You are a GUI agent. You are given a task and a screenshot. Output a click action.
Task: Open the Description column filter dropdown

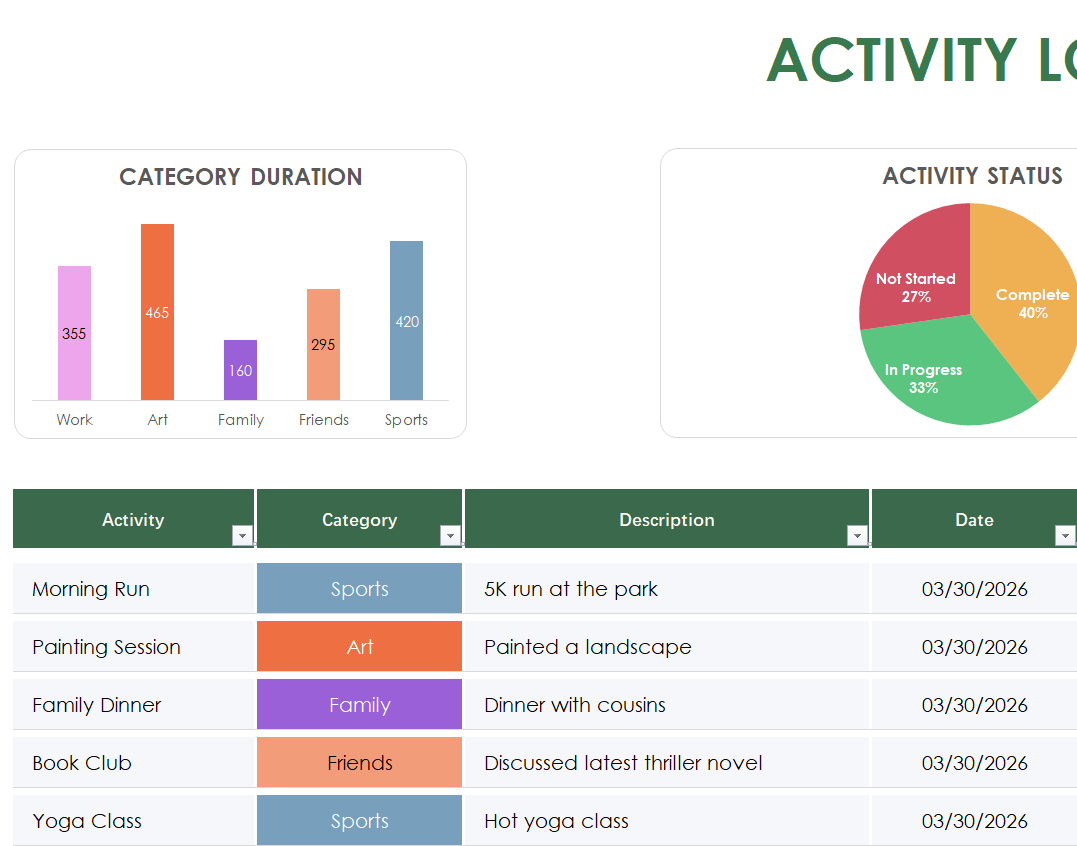(x=857, y=535)
